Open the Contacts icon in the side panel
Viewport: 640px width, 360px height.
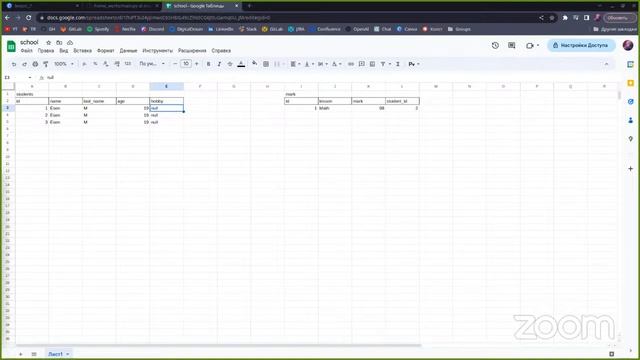click(631, 120)
